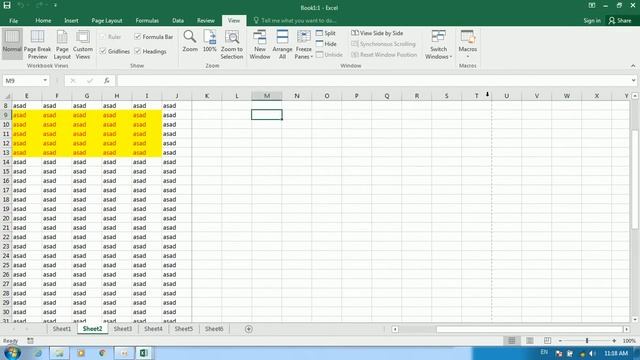Open the Formulas tab

coord(147,20)
